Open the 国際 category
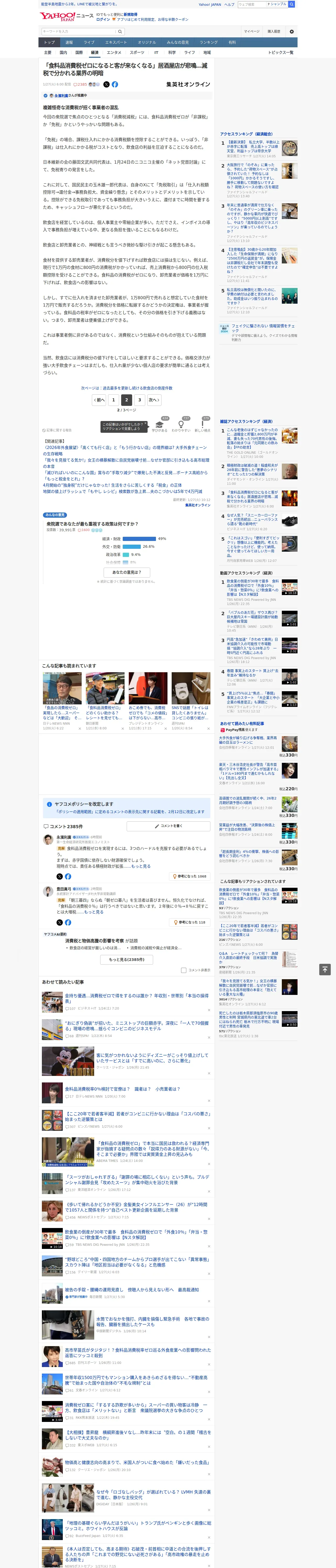Viewport: 336px width, 1568px height. click(79, 52)
